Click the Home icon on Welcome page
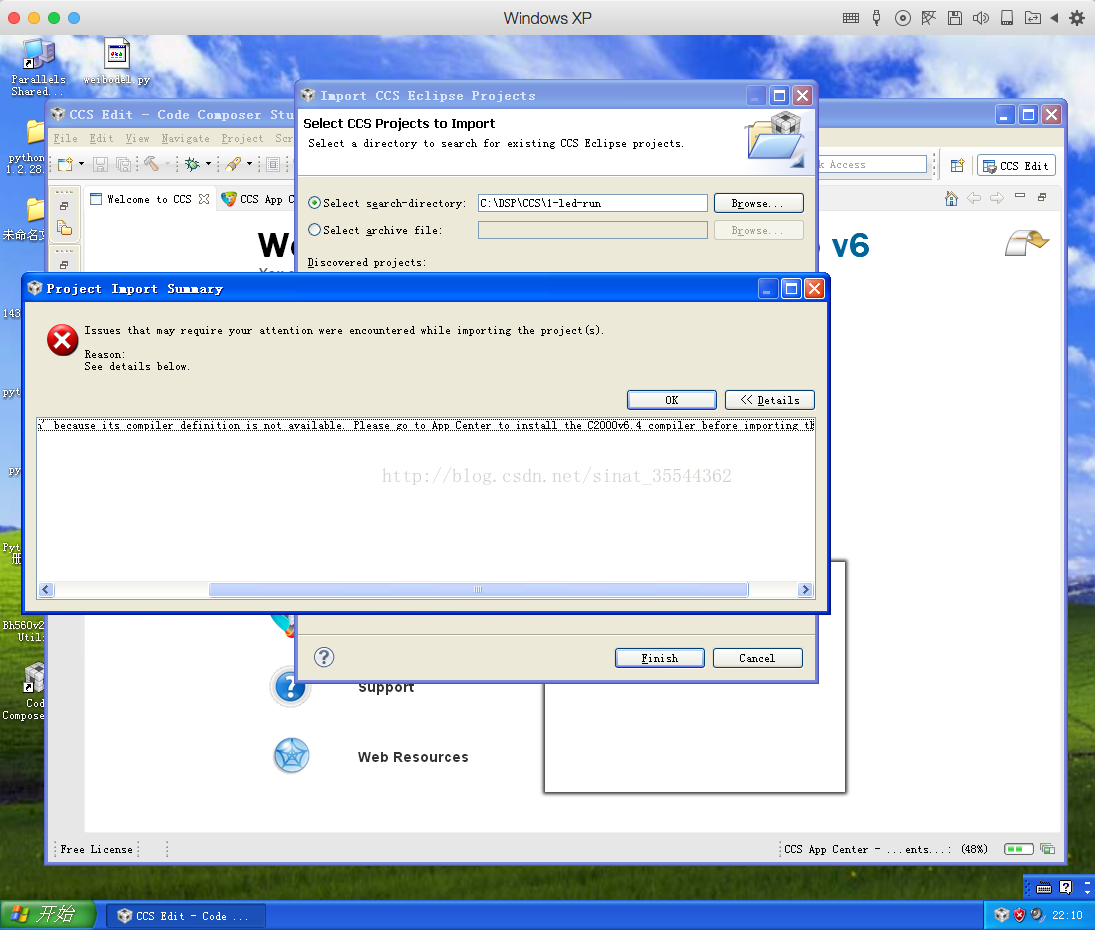The image size is (1095, 930). pos(951,198)
